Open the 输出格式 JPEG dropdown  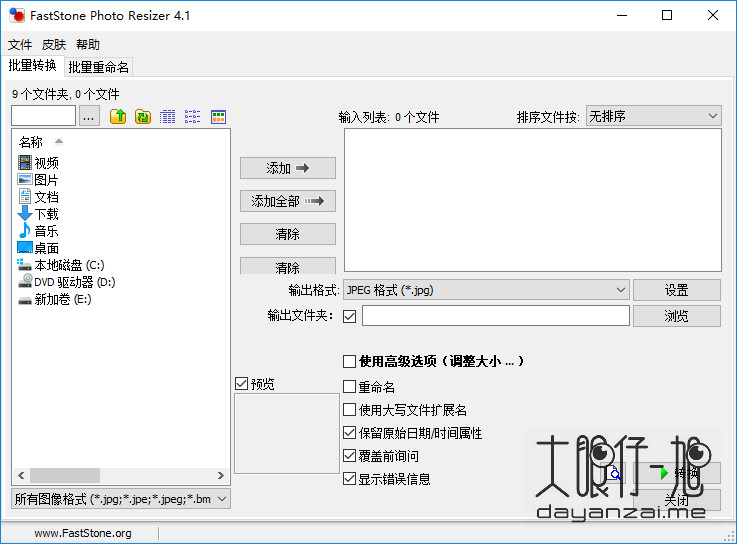point(486,290)
